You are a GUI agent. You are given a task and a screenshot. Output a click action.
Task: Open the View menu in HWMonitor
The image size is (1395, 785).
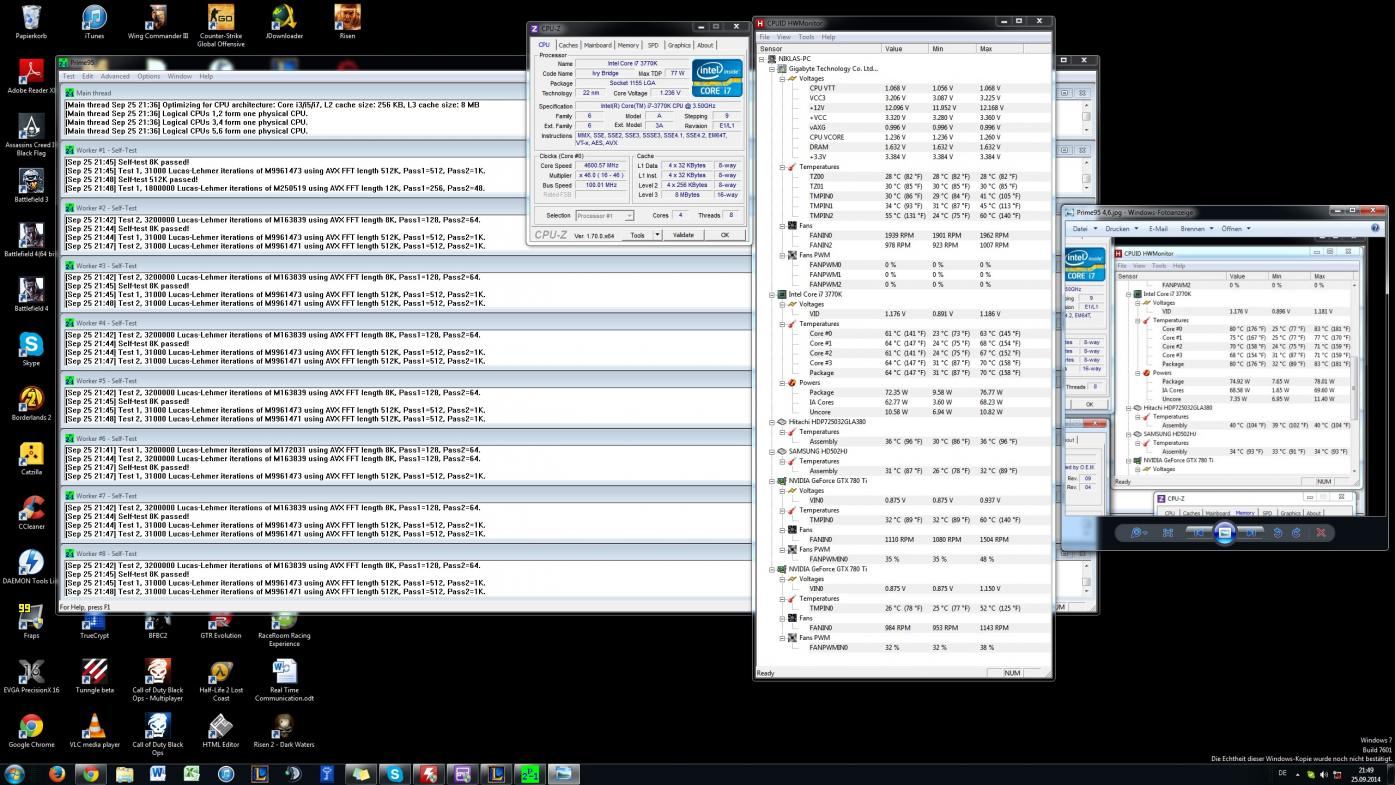783,37
